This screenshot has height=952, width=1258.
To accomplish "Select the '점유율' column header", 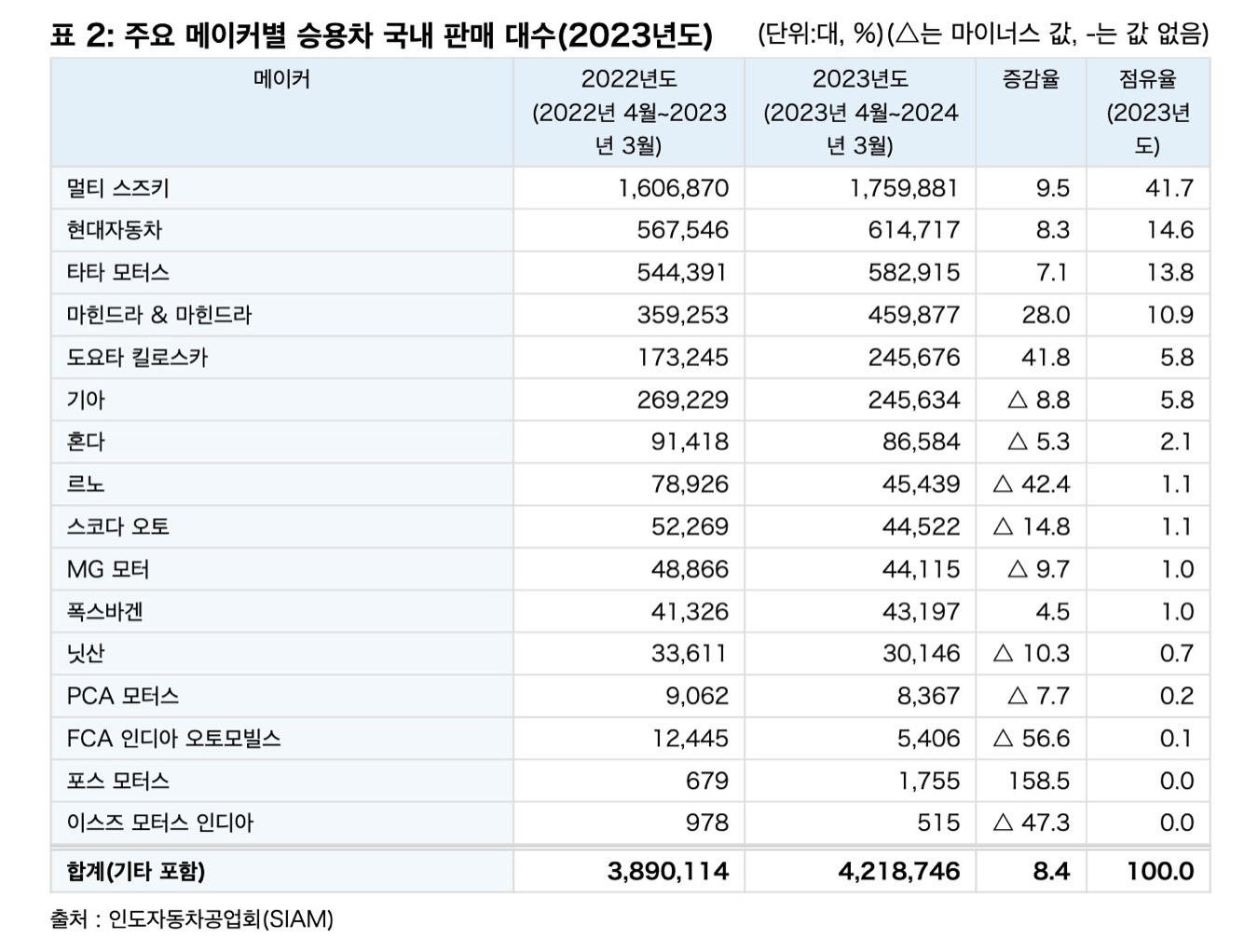I will [1148, 112].
